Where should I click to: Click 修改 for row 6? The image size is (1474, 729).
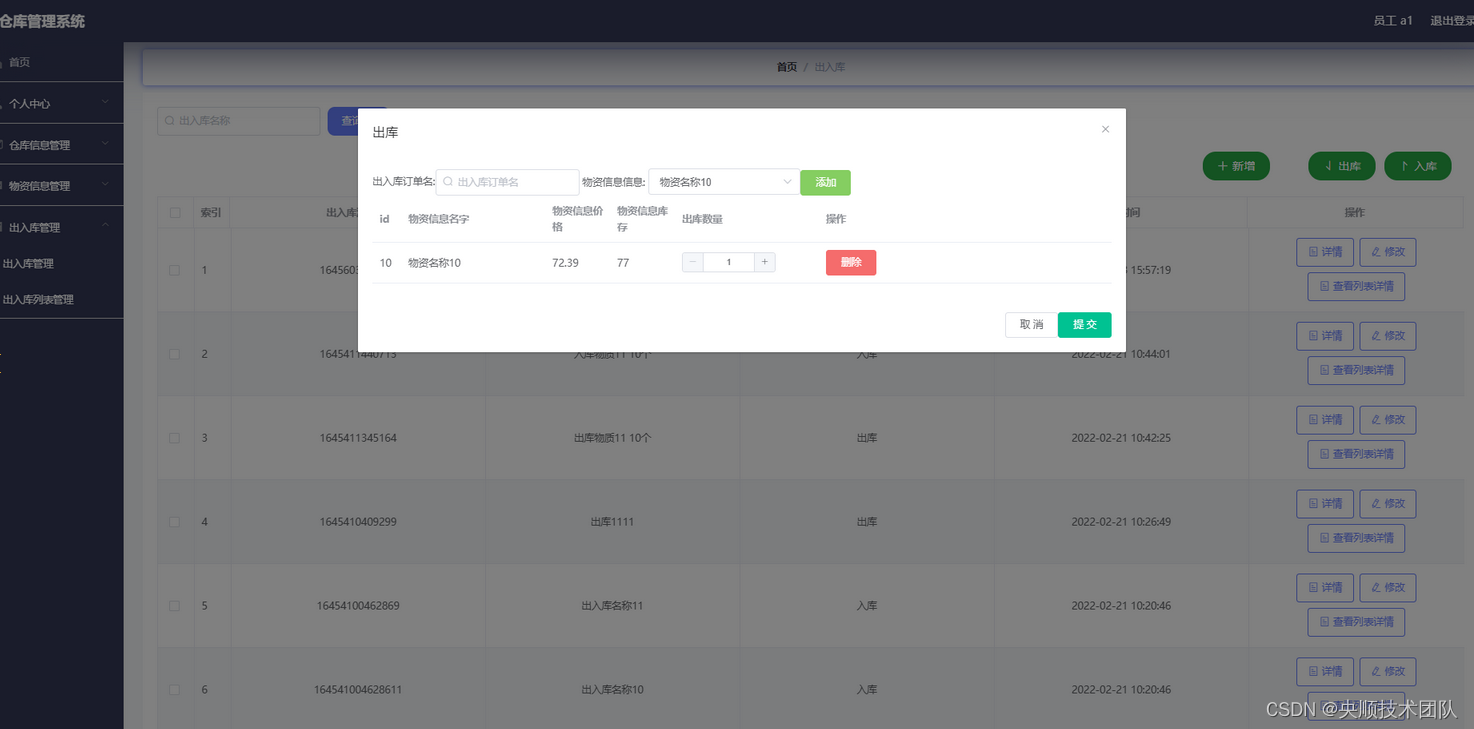point(1388,672)
